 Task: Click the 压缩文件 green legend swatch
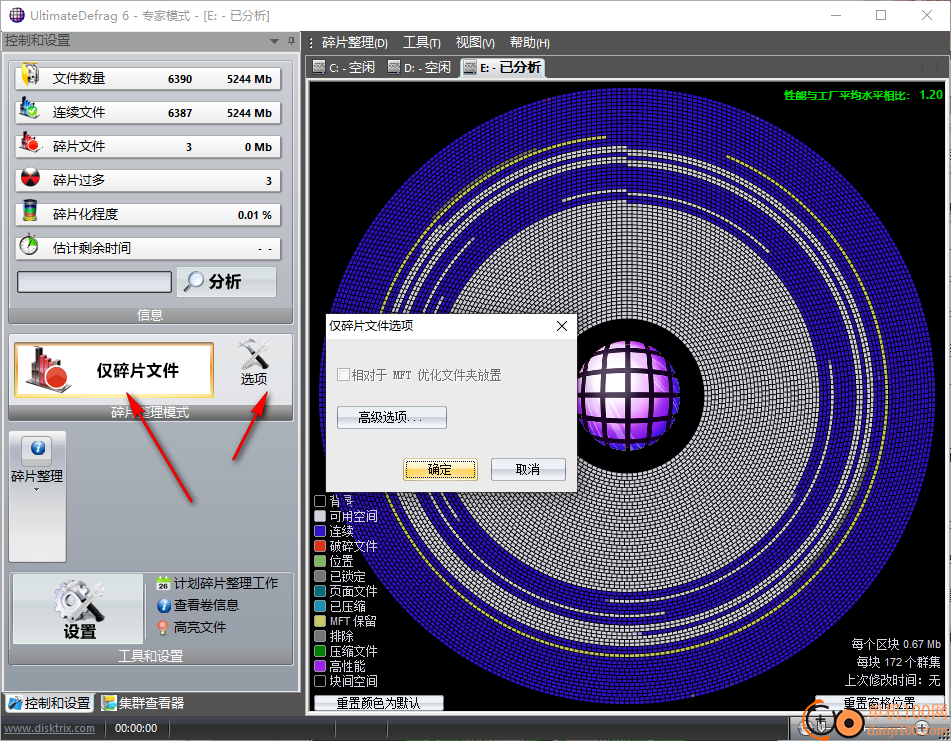[x=320, y=651]
